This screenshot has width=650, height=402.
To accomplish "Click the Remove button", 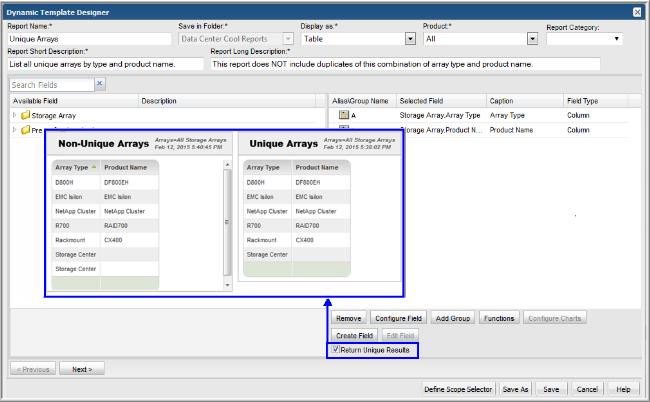I will (349, 318).
